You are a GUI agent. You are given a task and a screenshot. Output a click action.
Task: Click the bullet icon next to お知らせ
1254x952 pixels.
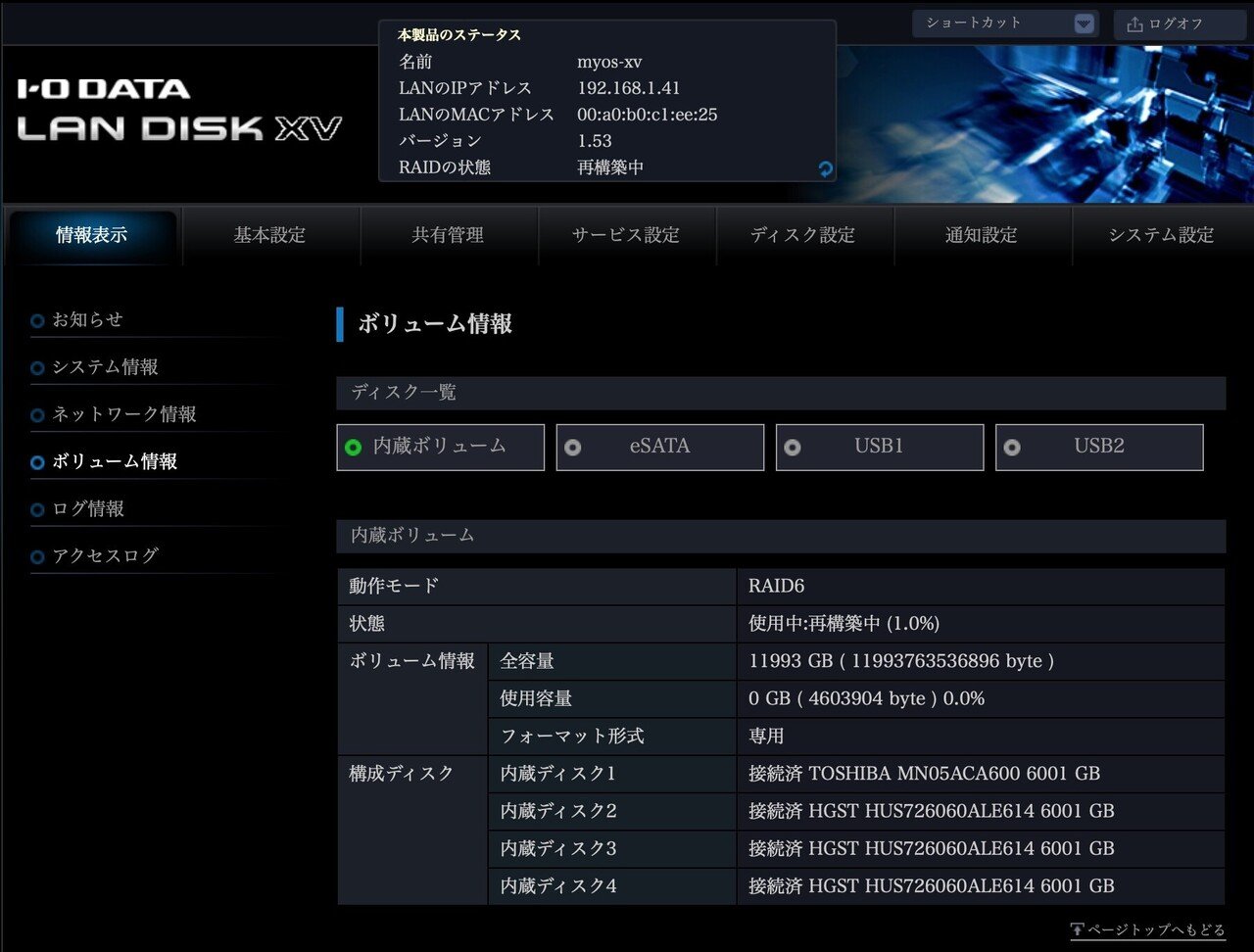point(37,320)
